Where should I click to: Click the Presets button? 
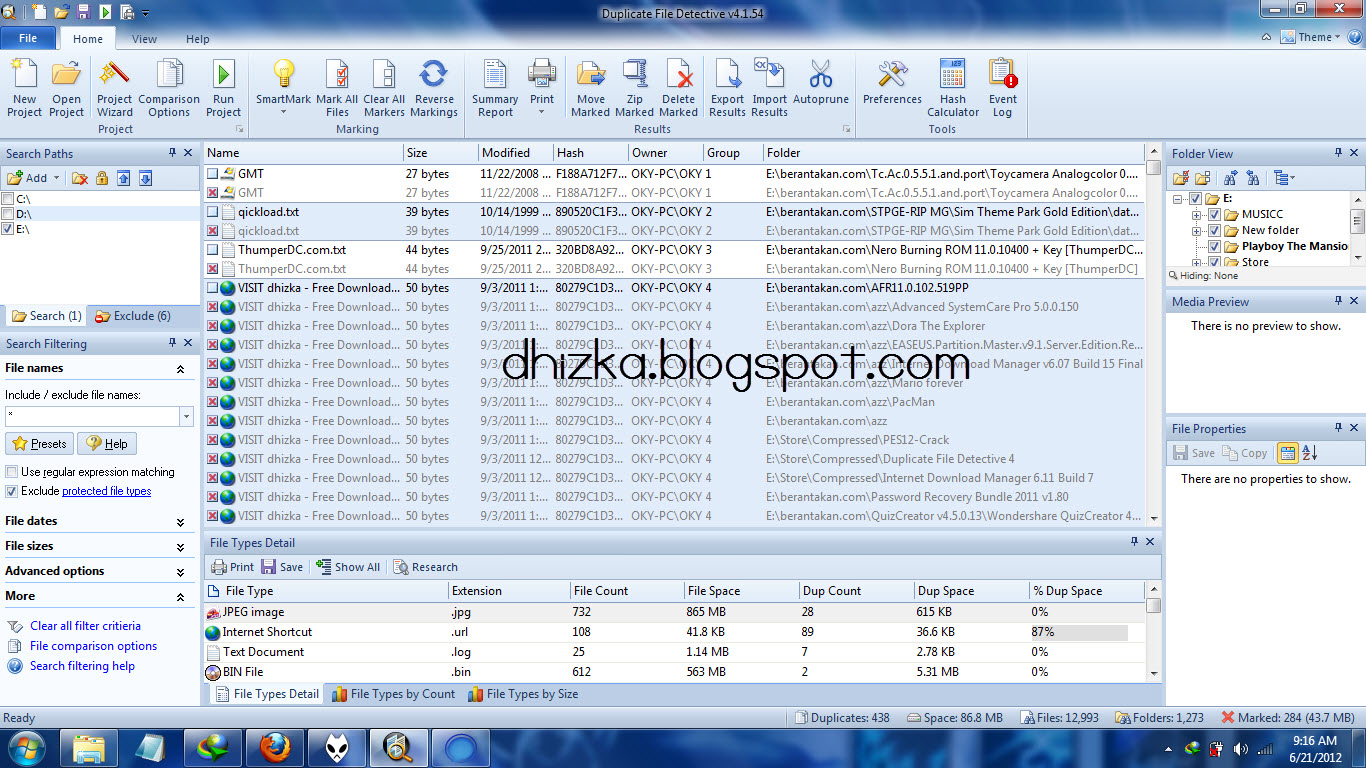(x=40, y=444)
